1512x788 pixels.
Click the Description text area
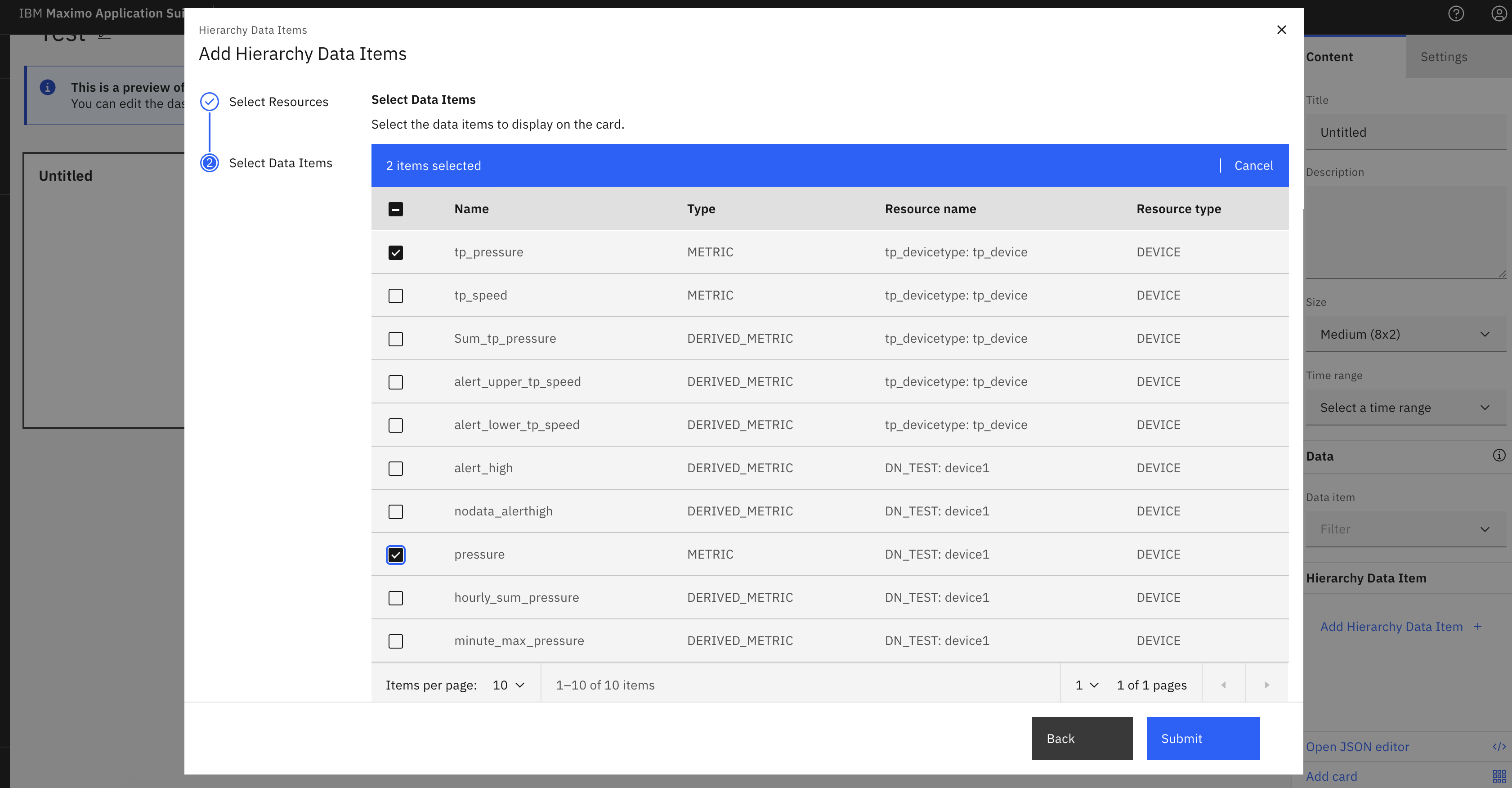point(1405,233)
